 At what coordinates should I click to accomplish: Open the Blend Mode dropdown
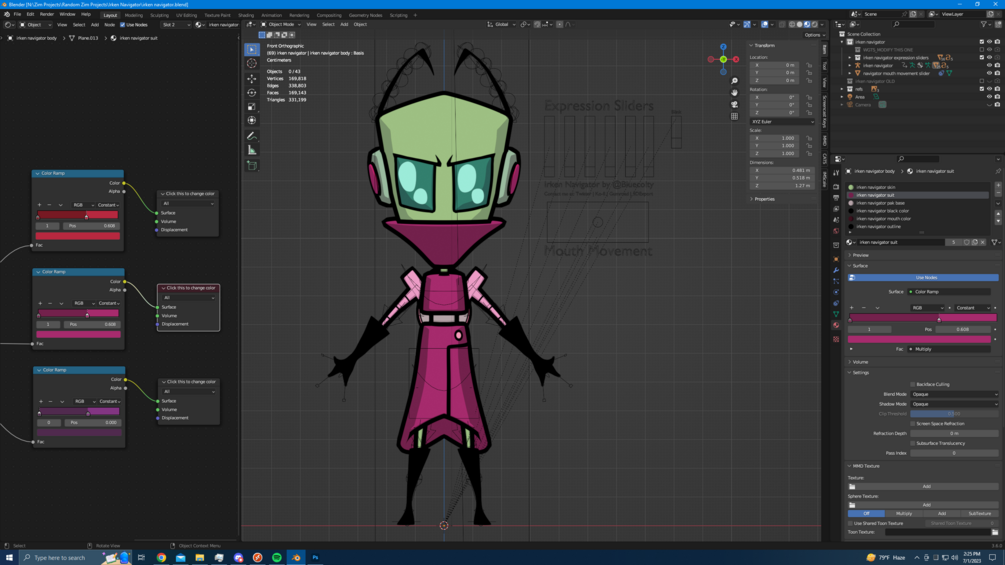(954, 394)
